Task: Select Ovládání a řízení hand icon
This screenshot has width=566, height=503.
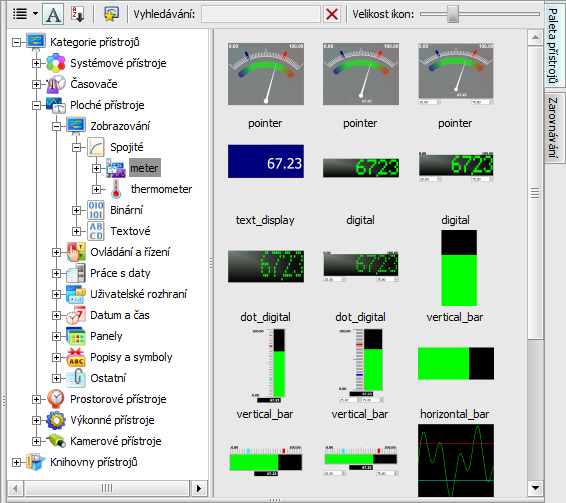Action: click(x=76, y=252)
